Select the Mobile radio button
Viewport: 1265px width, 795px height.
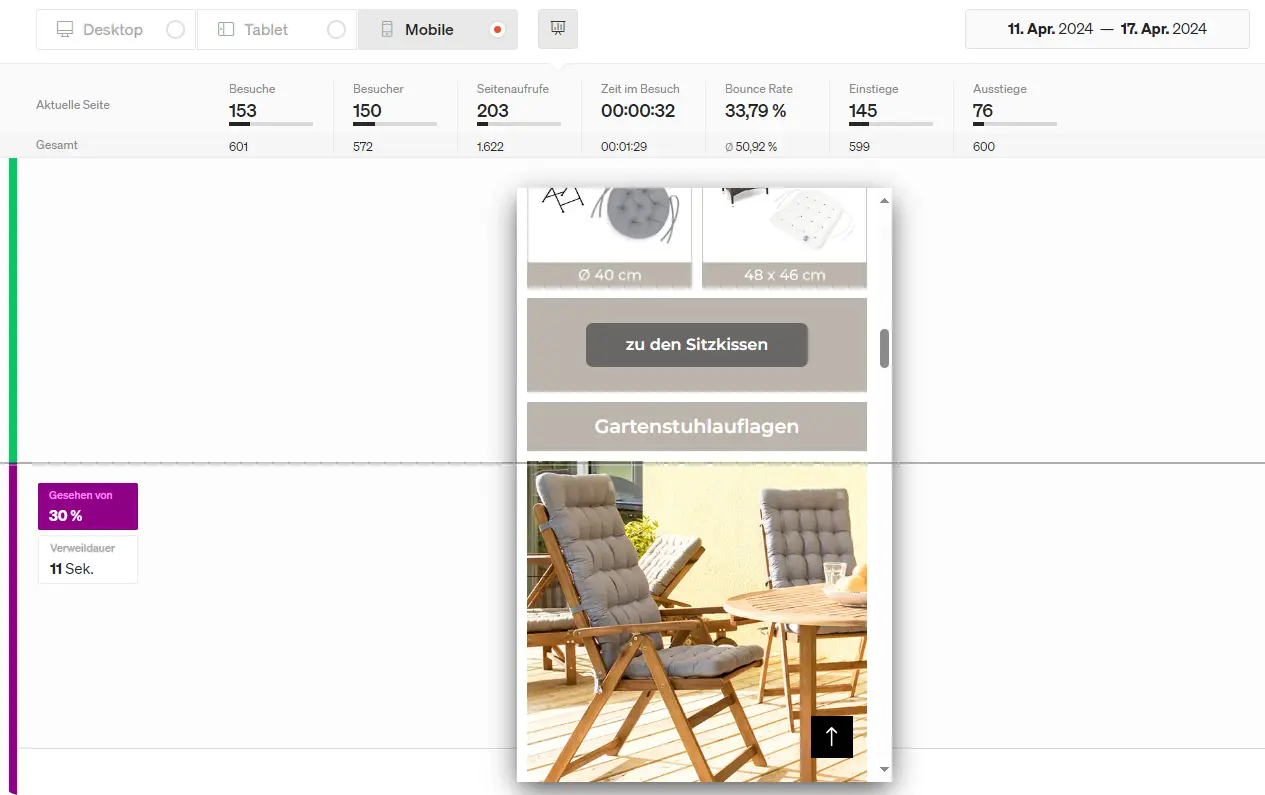tap(497, 30)
